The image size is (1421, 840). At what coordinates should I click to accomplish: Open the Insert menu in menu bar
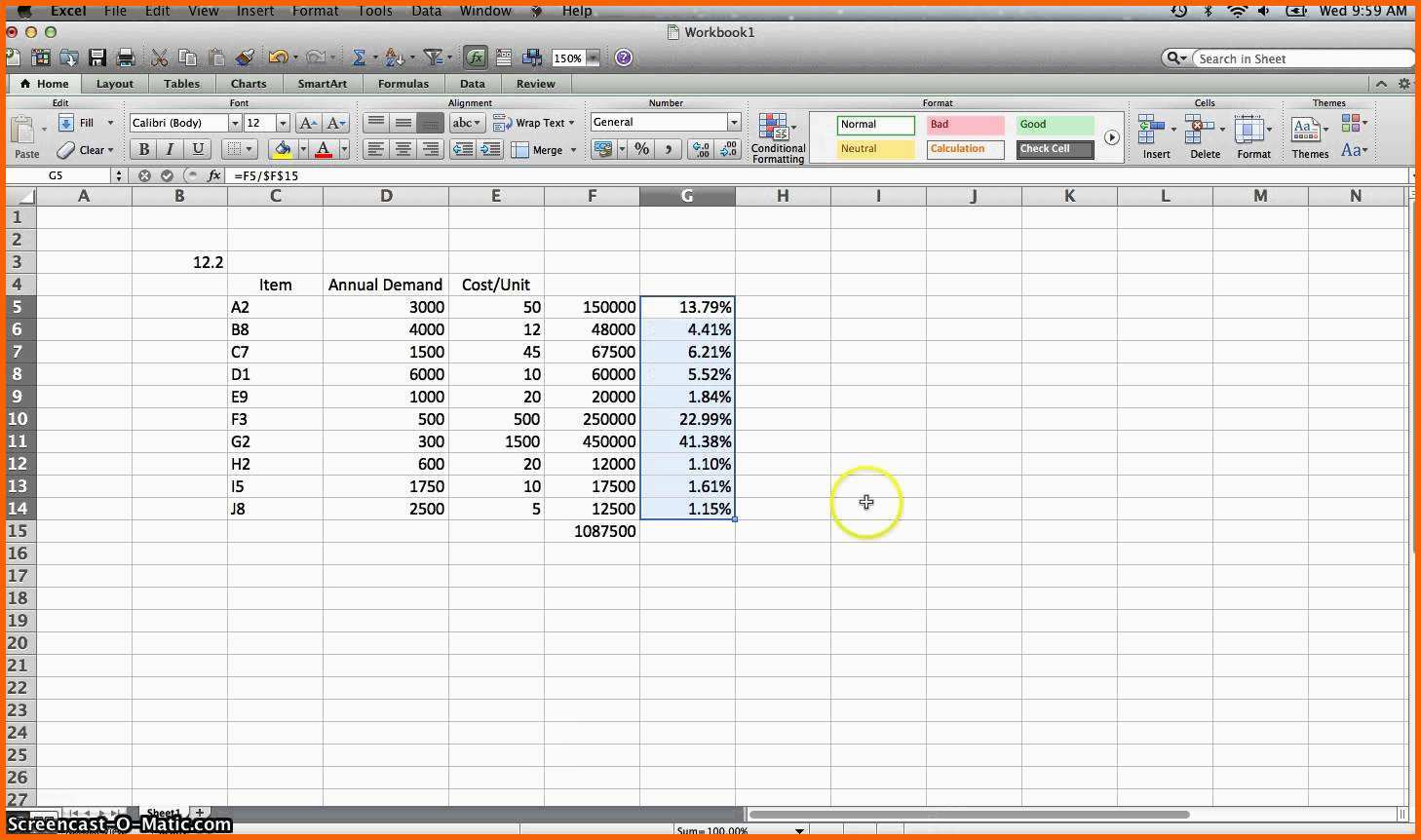point(255,11)
